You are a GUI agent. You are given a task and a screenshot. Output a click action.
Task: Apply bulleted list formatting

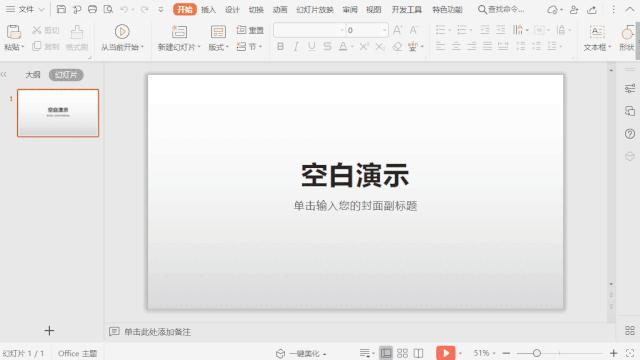440,30
